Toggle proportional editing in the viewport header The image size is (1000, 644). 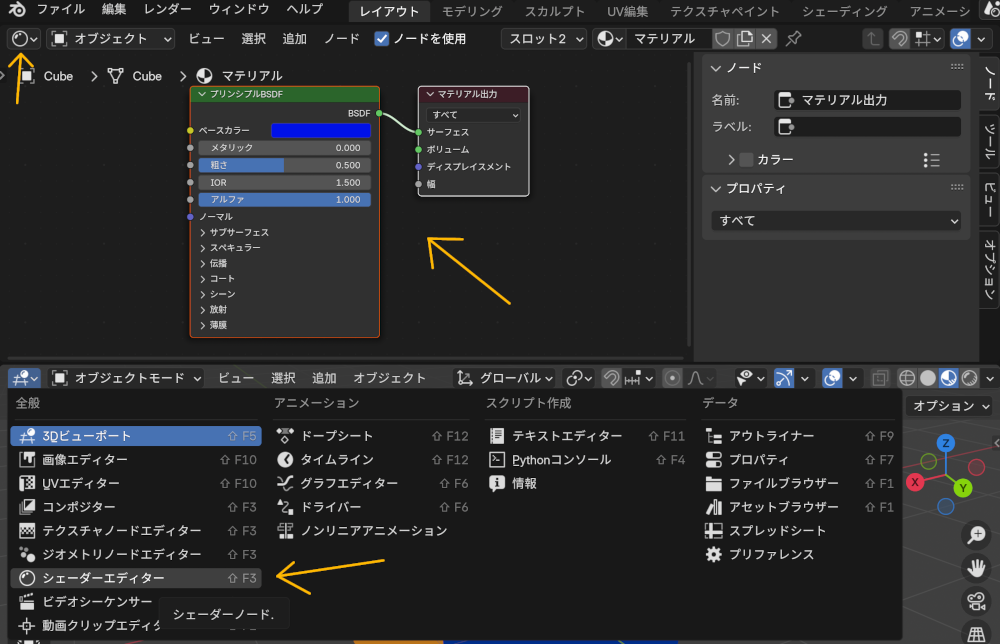670,378
